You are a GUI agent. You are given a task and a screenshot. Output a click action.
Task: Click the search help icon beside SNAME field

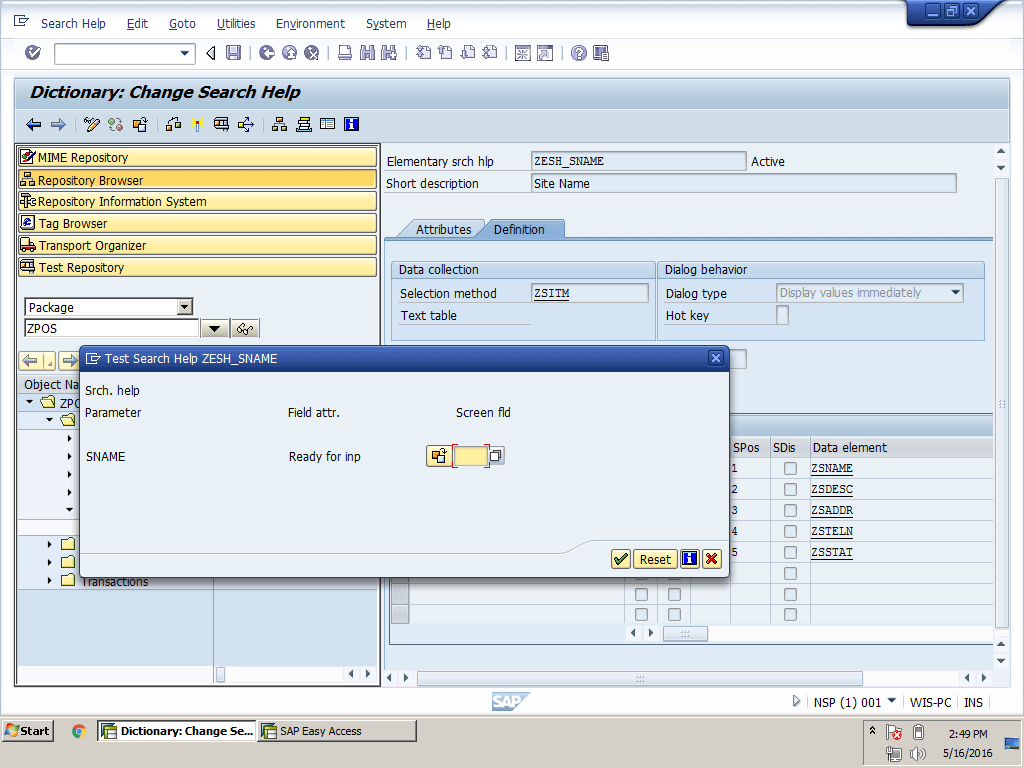[438, 456]
